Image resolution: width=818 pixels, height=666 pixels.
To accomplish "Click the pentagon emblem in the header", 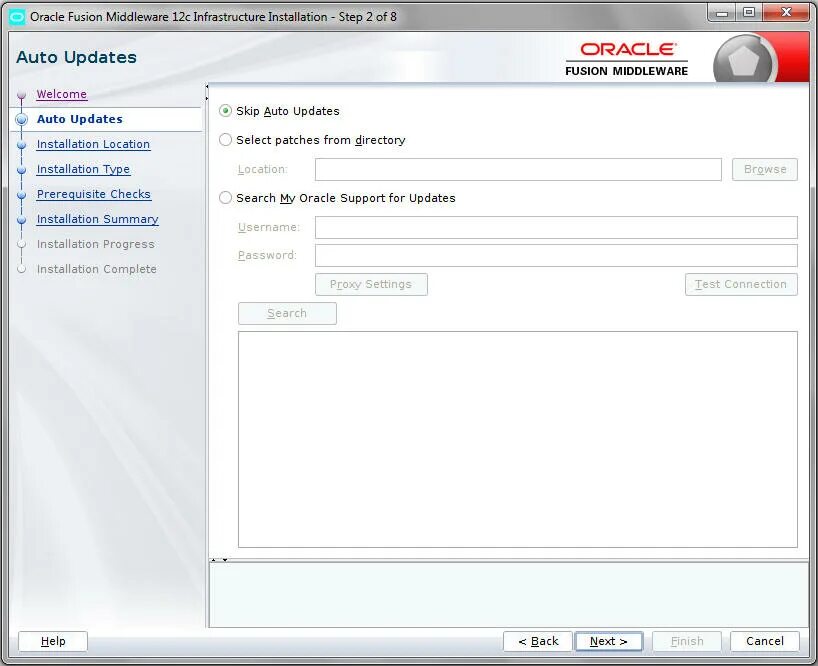I will [744, 60].
